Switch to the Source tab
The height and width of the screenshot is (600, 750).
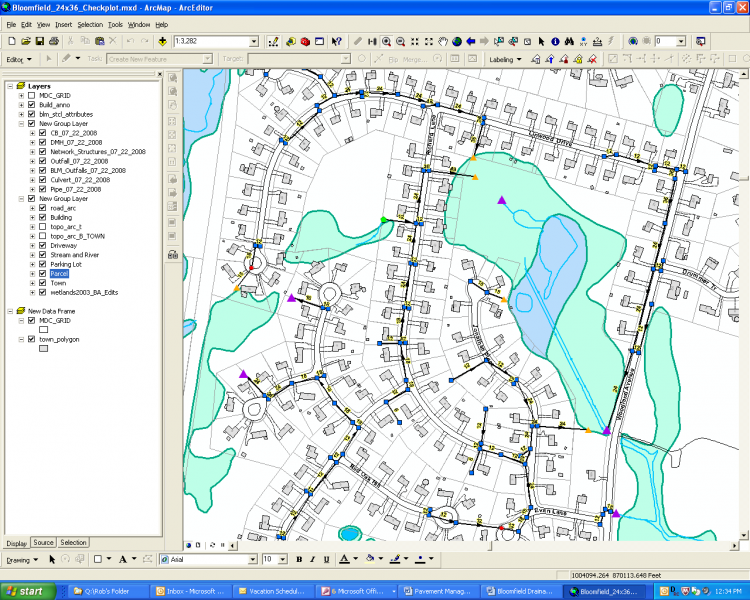(43, 542)
